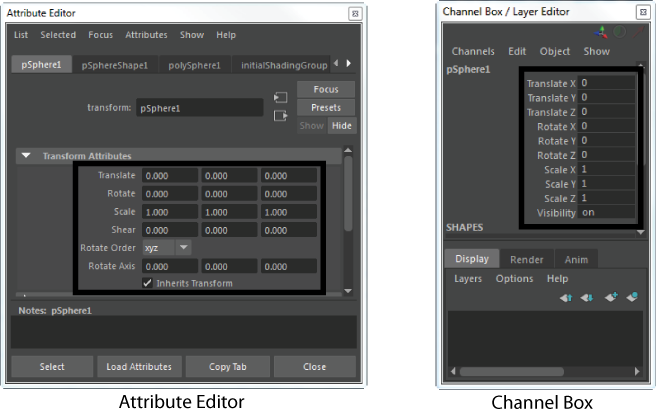The width and height of the screenshot is (656, 414).
Task: Click the Presets button
Action: click(326, 107)
